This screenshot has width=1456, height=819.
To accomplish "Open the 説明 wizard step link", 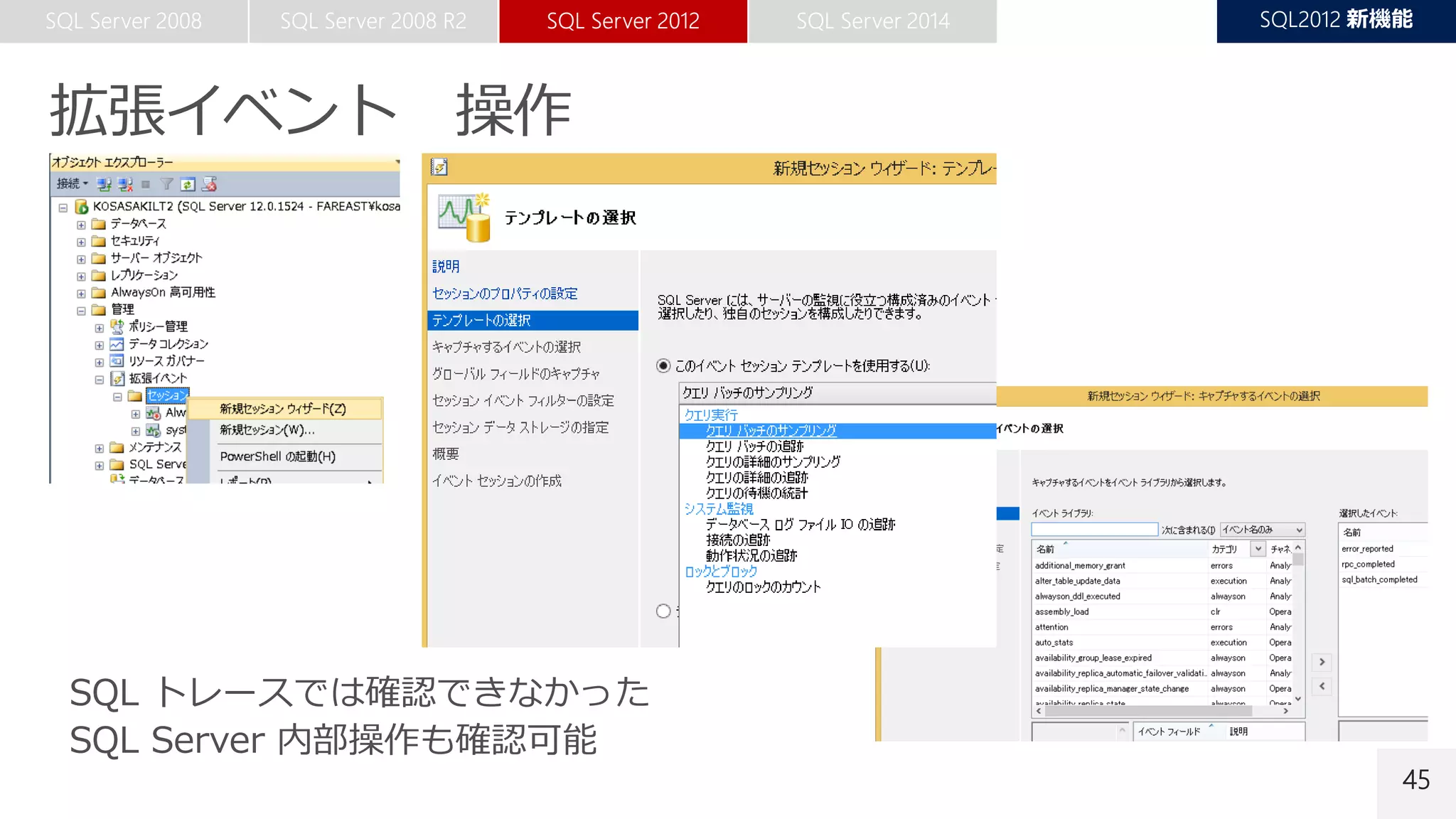I will [x=446, y=267].
